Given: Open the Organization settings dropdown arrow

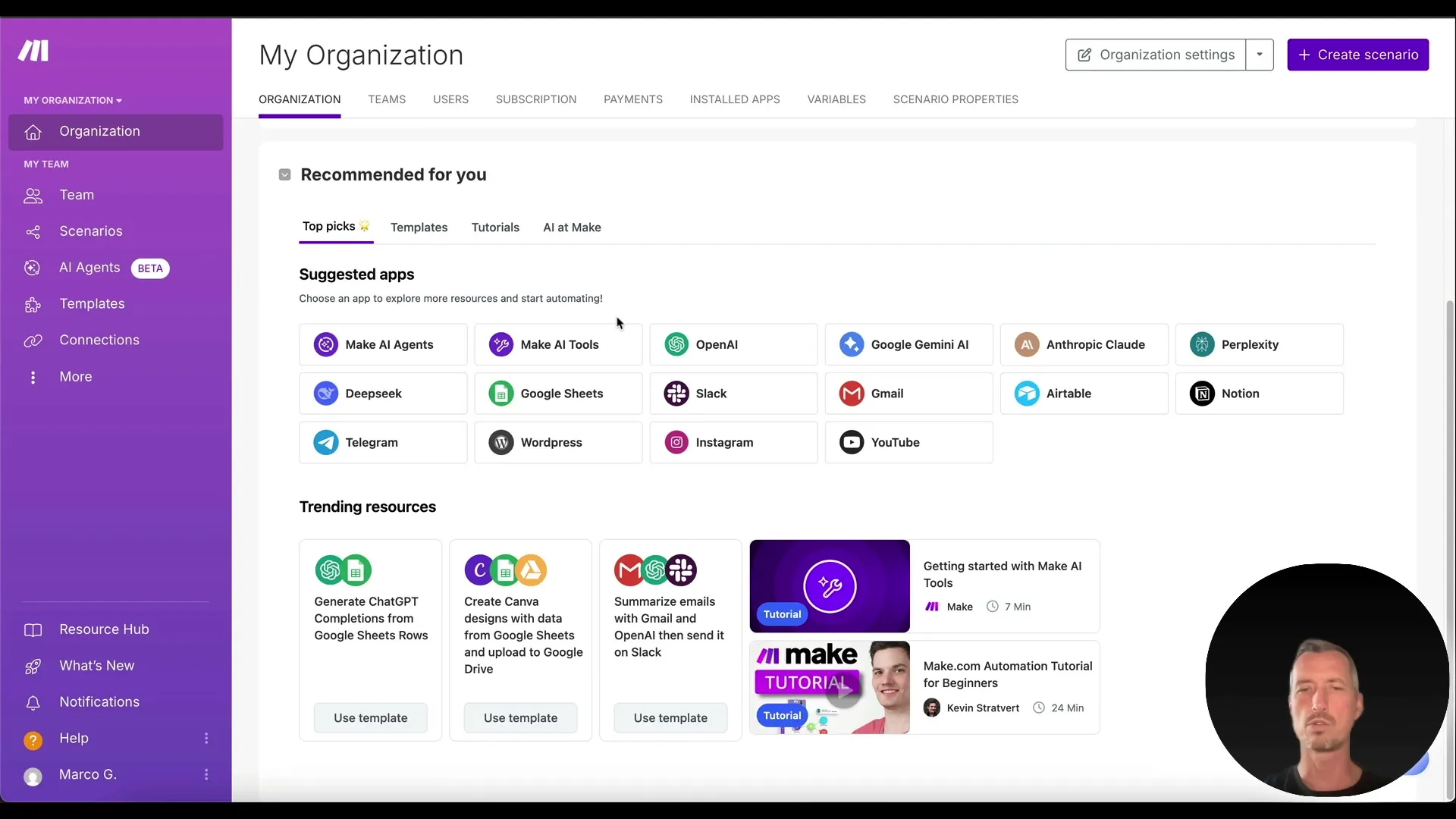Looking at the screenshot, I should [1260, 55].
